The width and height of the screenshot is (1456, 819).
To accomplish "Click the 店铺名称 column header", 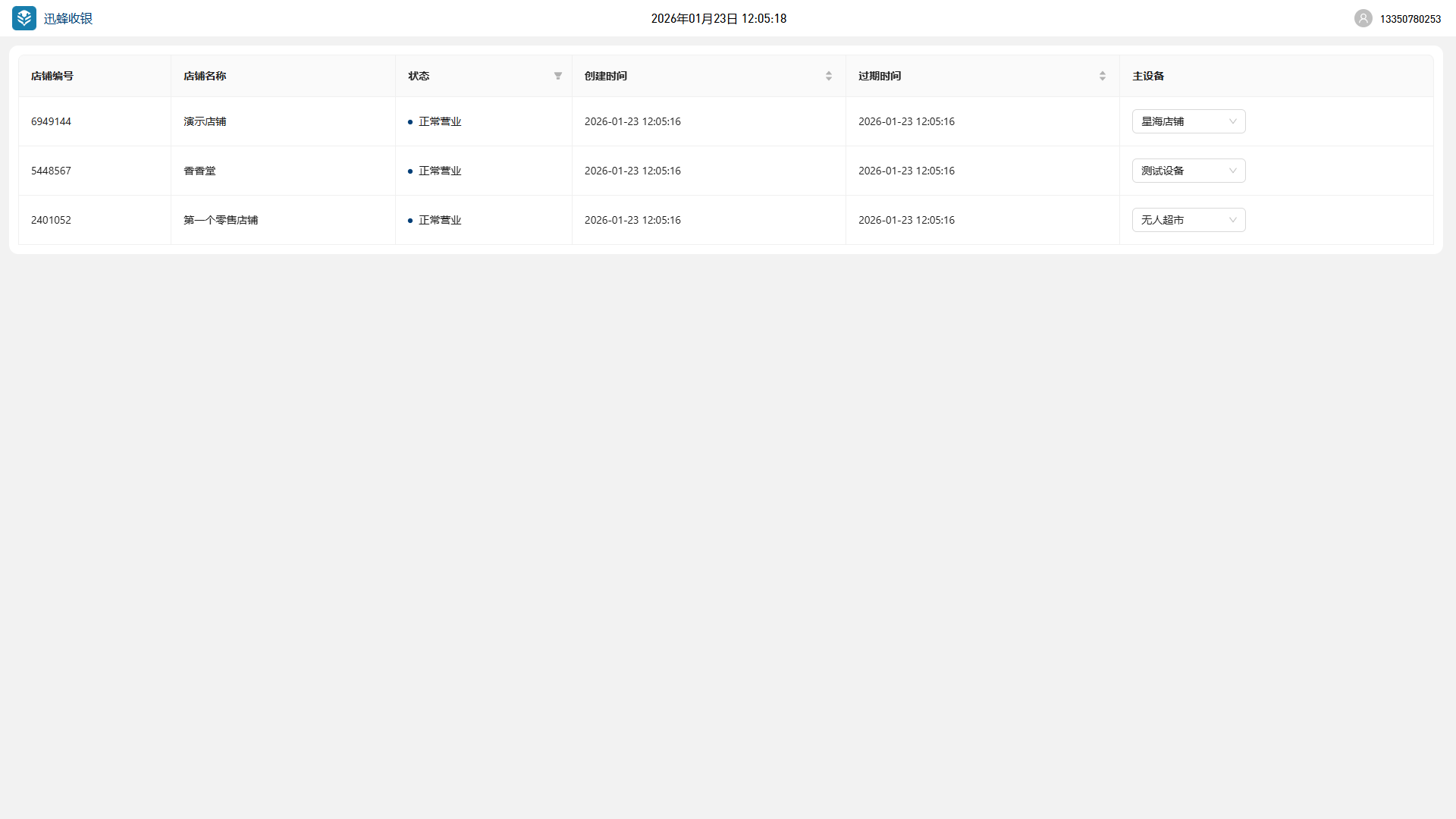I will pyautogui.click(x=205, y=76).
